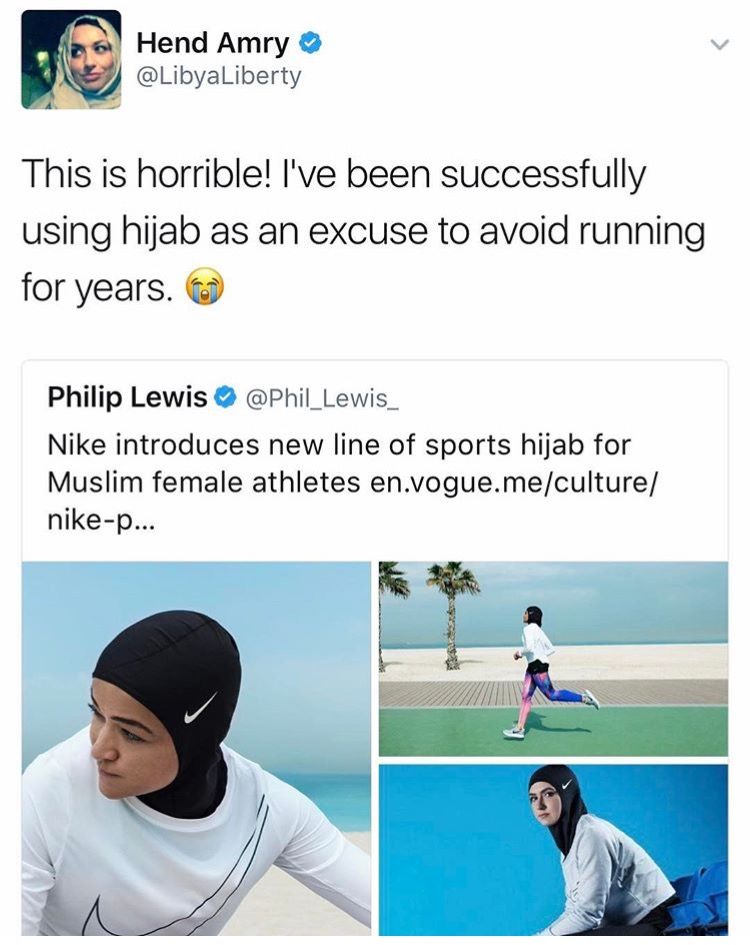Viewport: 750px width, 945px height.
Task: Visit the @Phil_Lewis_ handle
Action: [321, 398]
